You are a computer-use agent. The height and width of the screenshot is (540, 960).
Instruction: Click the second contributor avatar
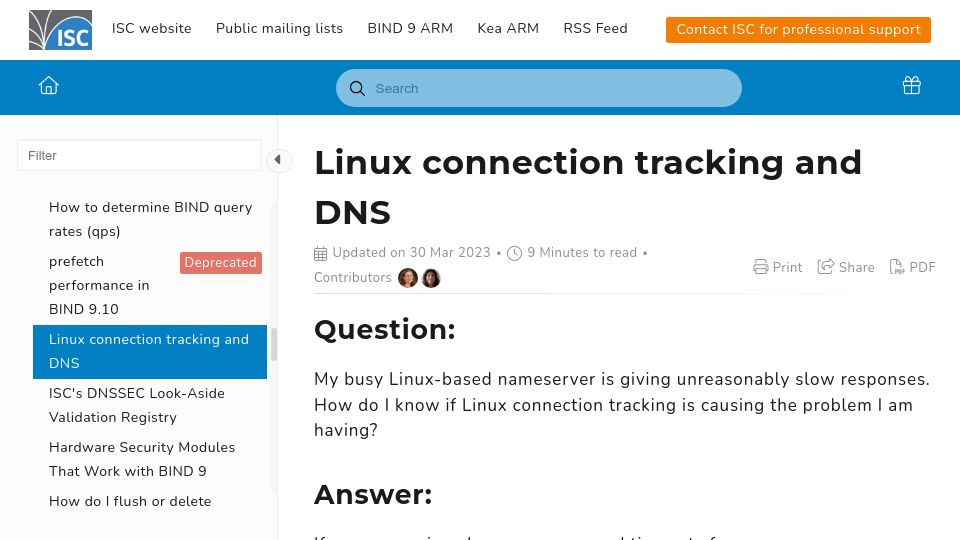click(x=431, y=278)
